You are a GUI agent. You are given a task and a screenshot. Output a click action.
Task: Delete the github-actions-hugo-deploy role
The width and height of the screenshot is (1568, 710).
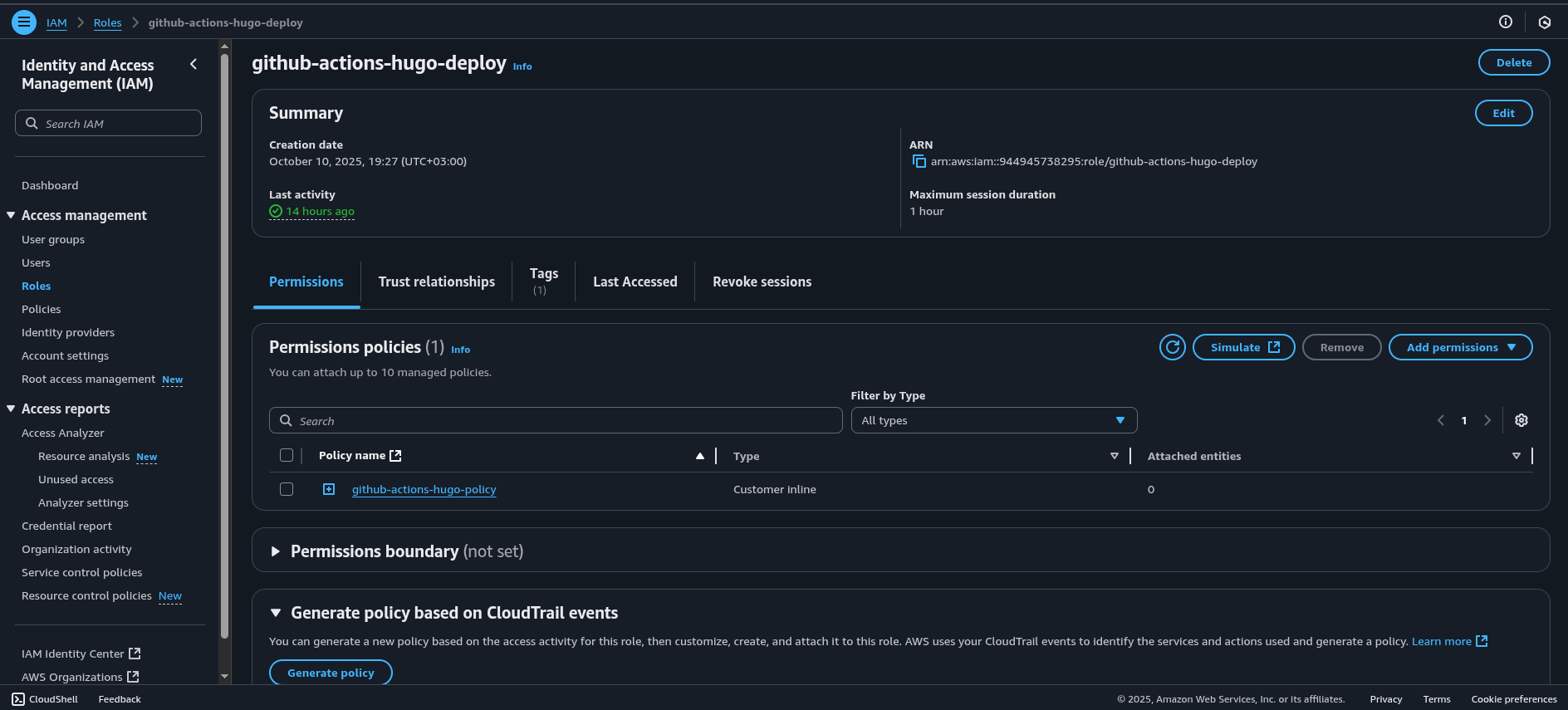coord(1514,62)
